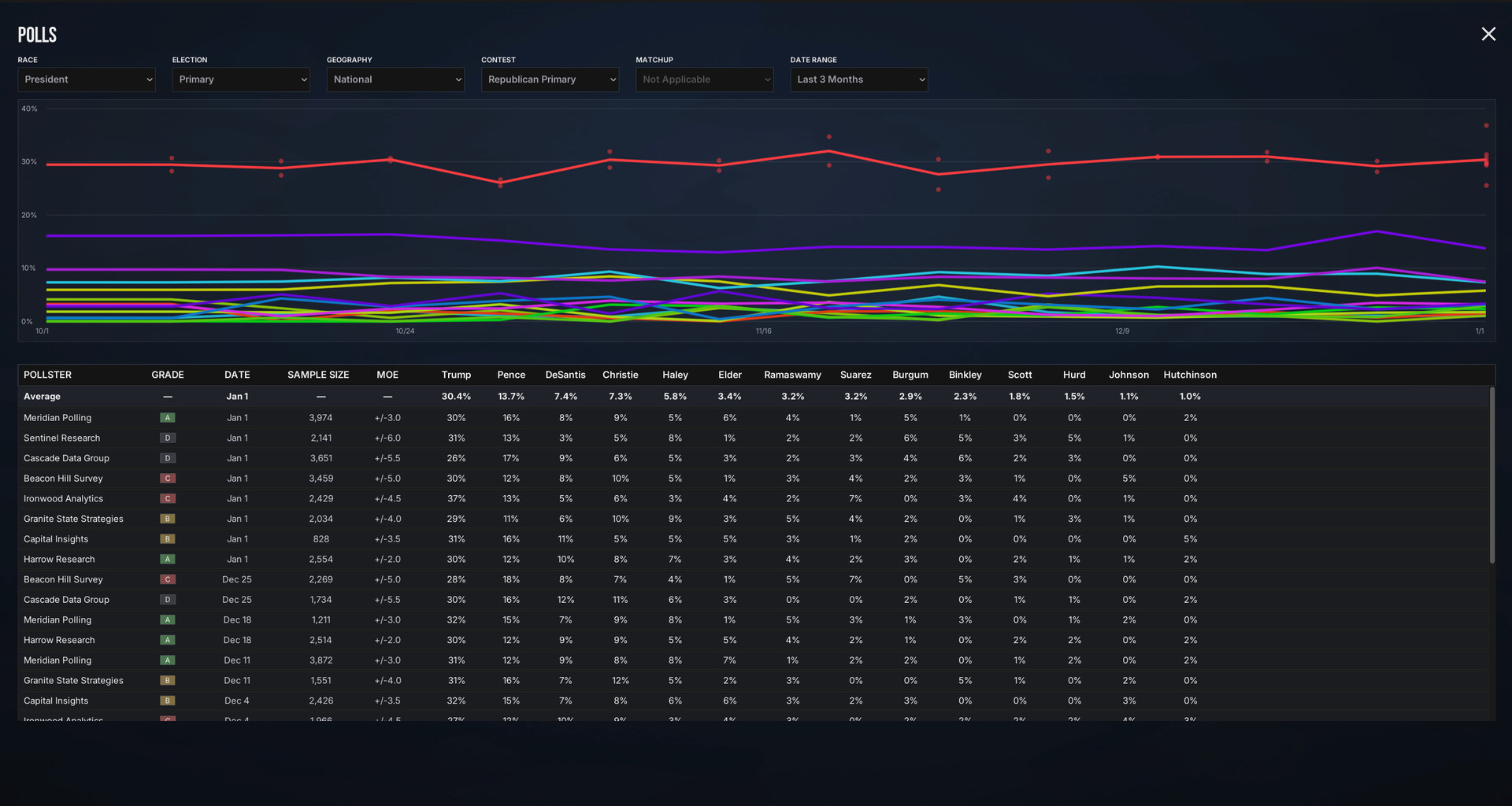Open the Contest dropdown showing Republican Primary
Viewport: 1512px width, 806px height.
click(550, 79)
